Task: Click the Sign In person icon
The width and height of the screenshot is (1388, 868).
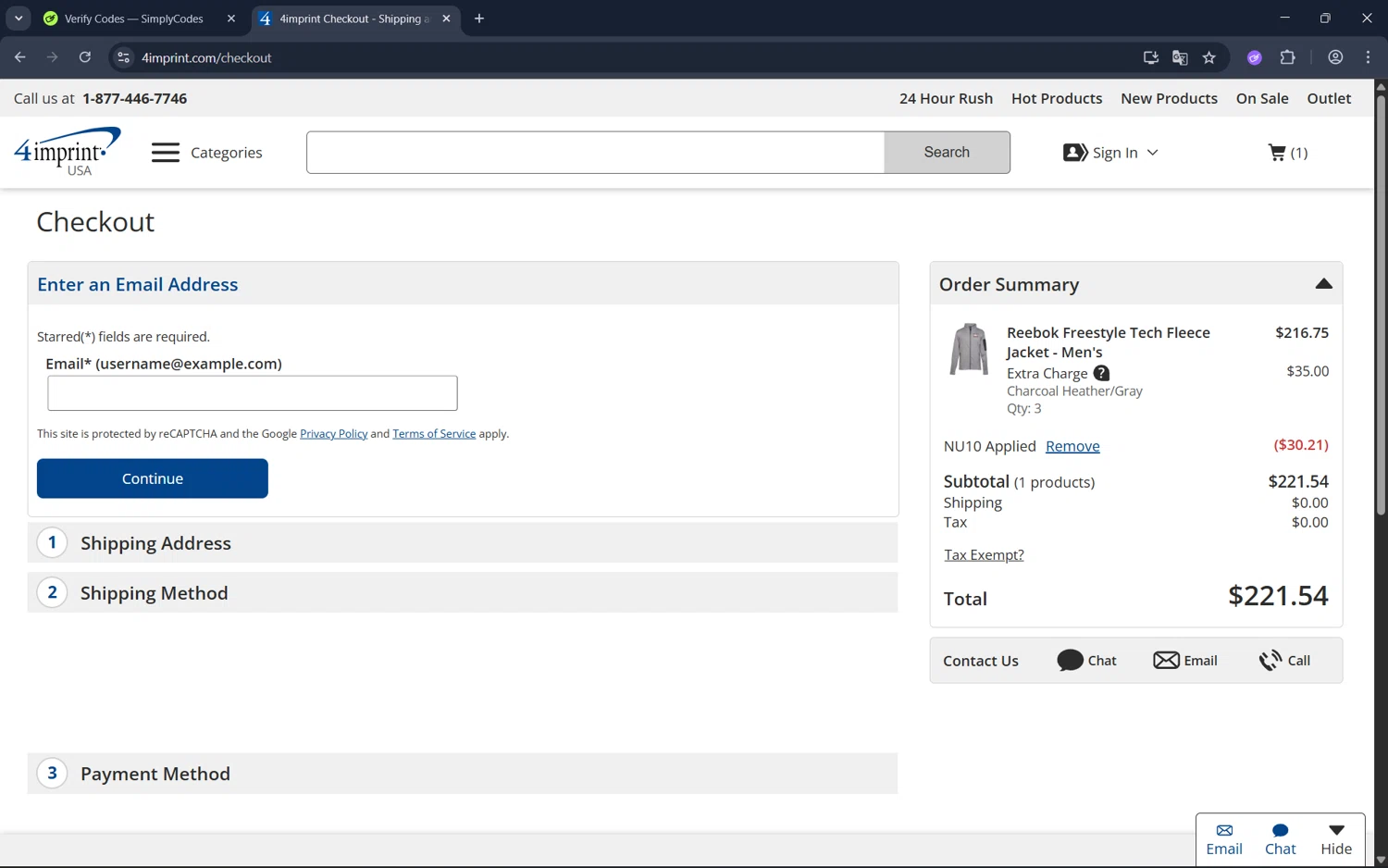Action: coord(1075,153)
